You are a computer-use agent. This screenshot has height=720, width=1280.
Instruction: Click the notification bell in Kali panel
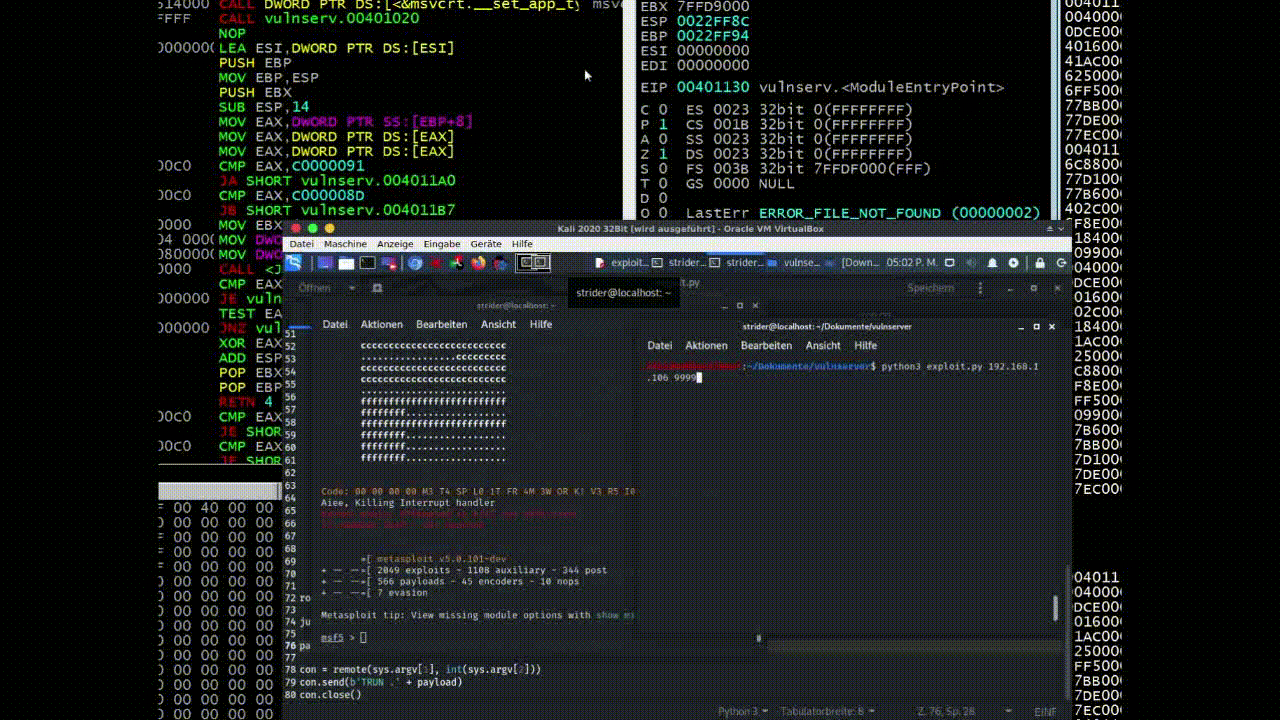tap(992, 263)
